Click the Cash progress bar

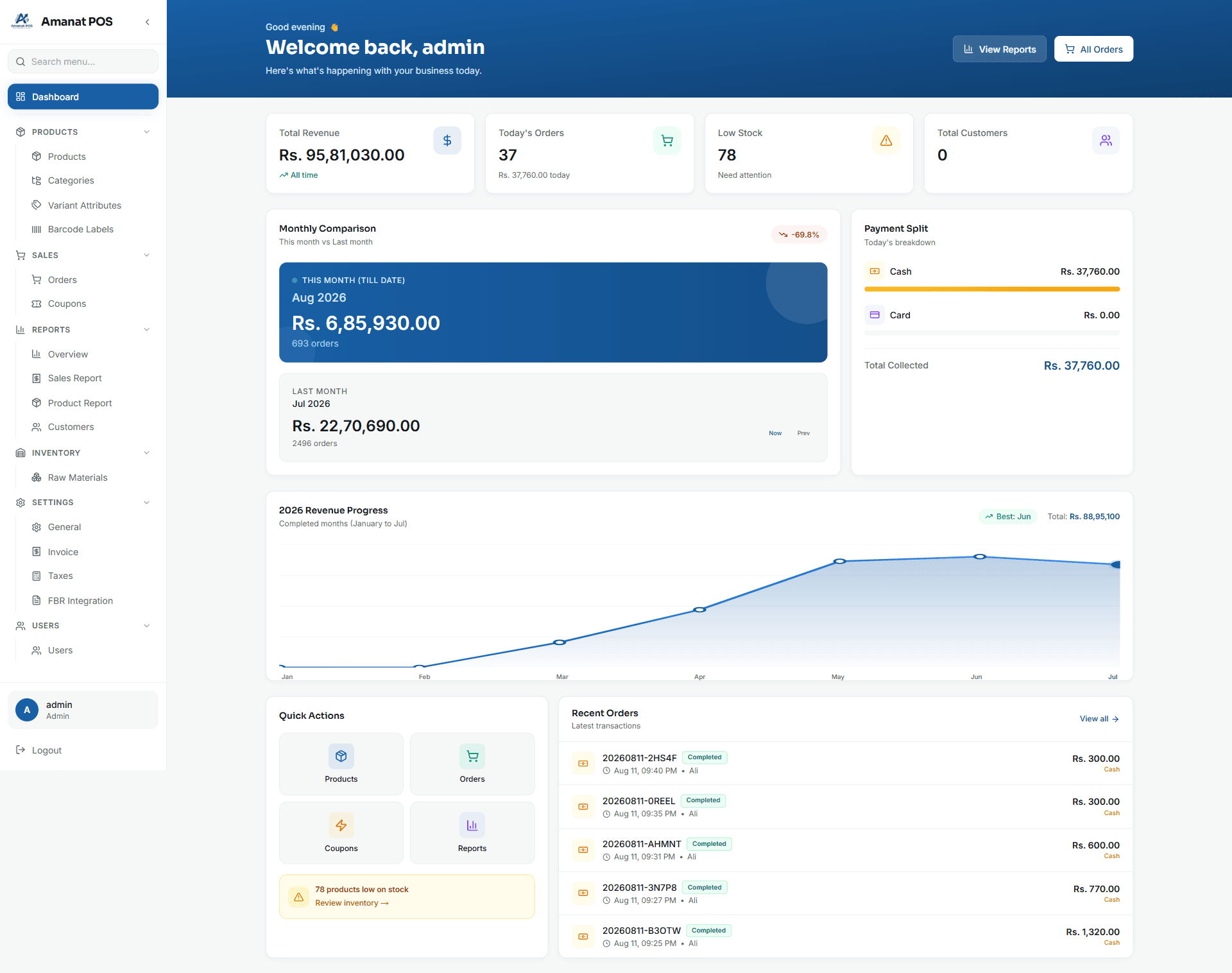992,289
